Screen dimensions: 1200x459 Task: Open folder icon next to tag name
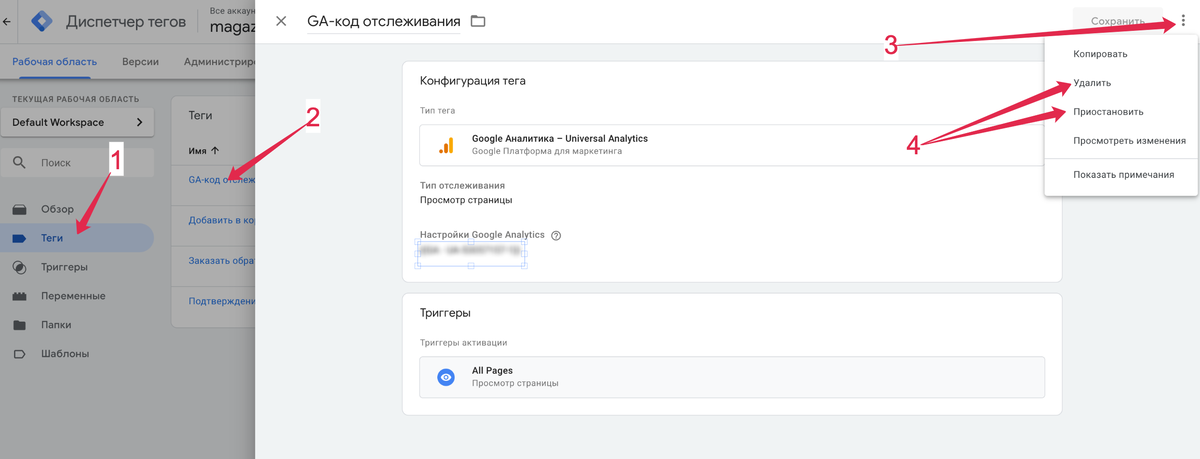tap(478, 21)
